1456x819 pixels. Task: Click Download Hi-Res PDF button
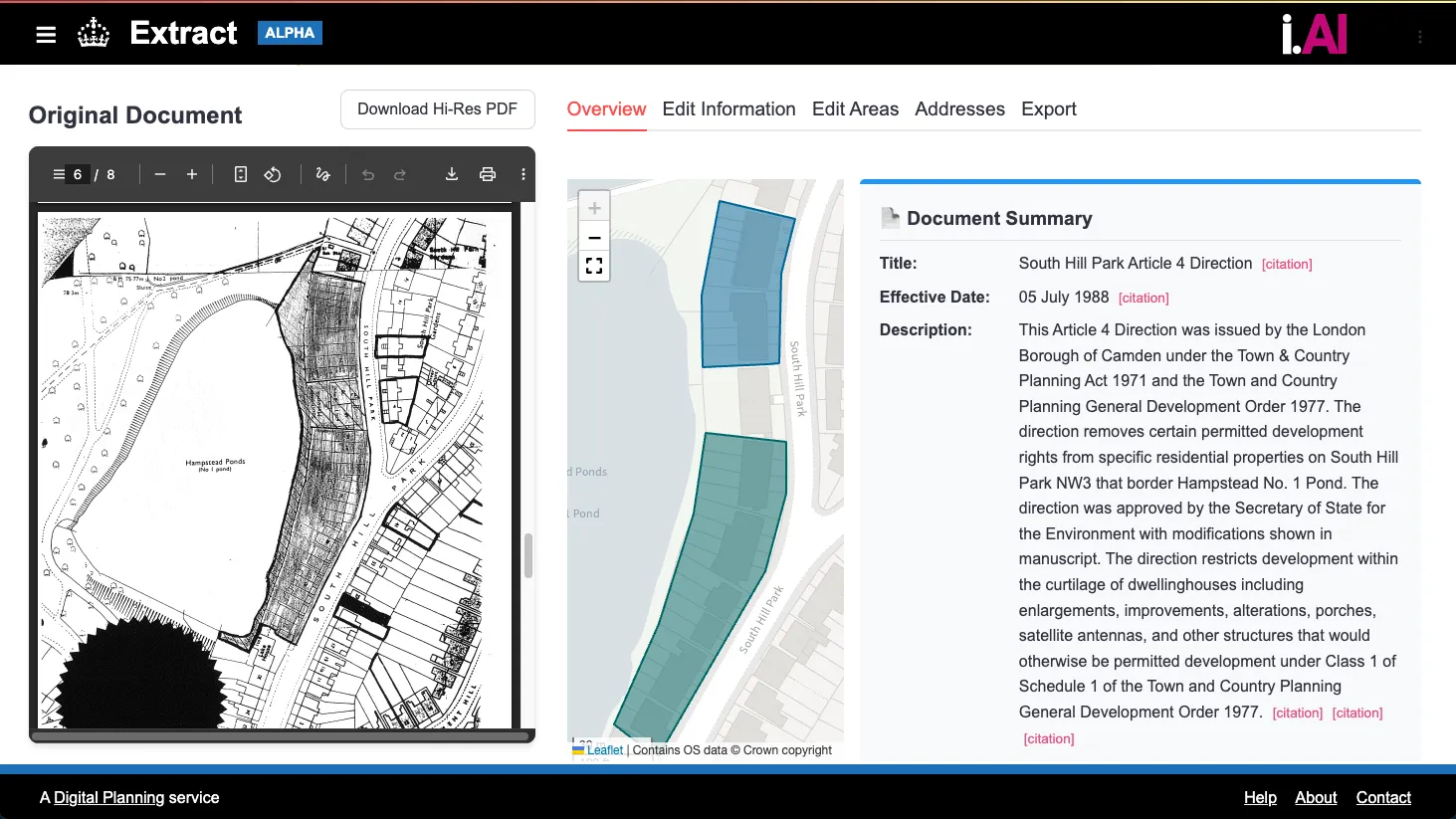point(437,109)
